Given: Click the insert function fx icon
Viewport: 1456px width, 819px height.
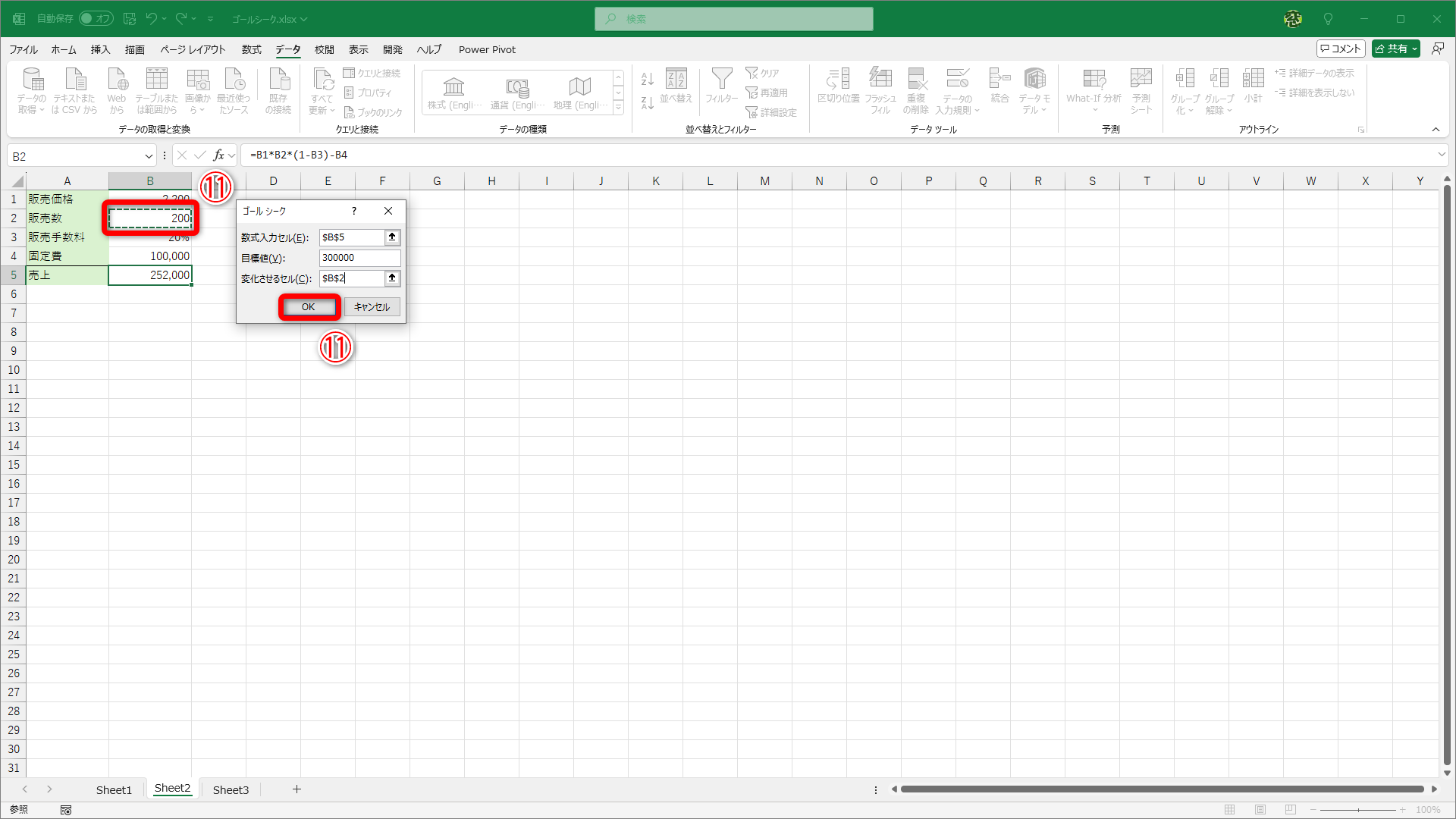Looking at the screenshot, I should (x=218, y=155).
